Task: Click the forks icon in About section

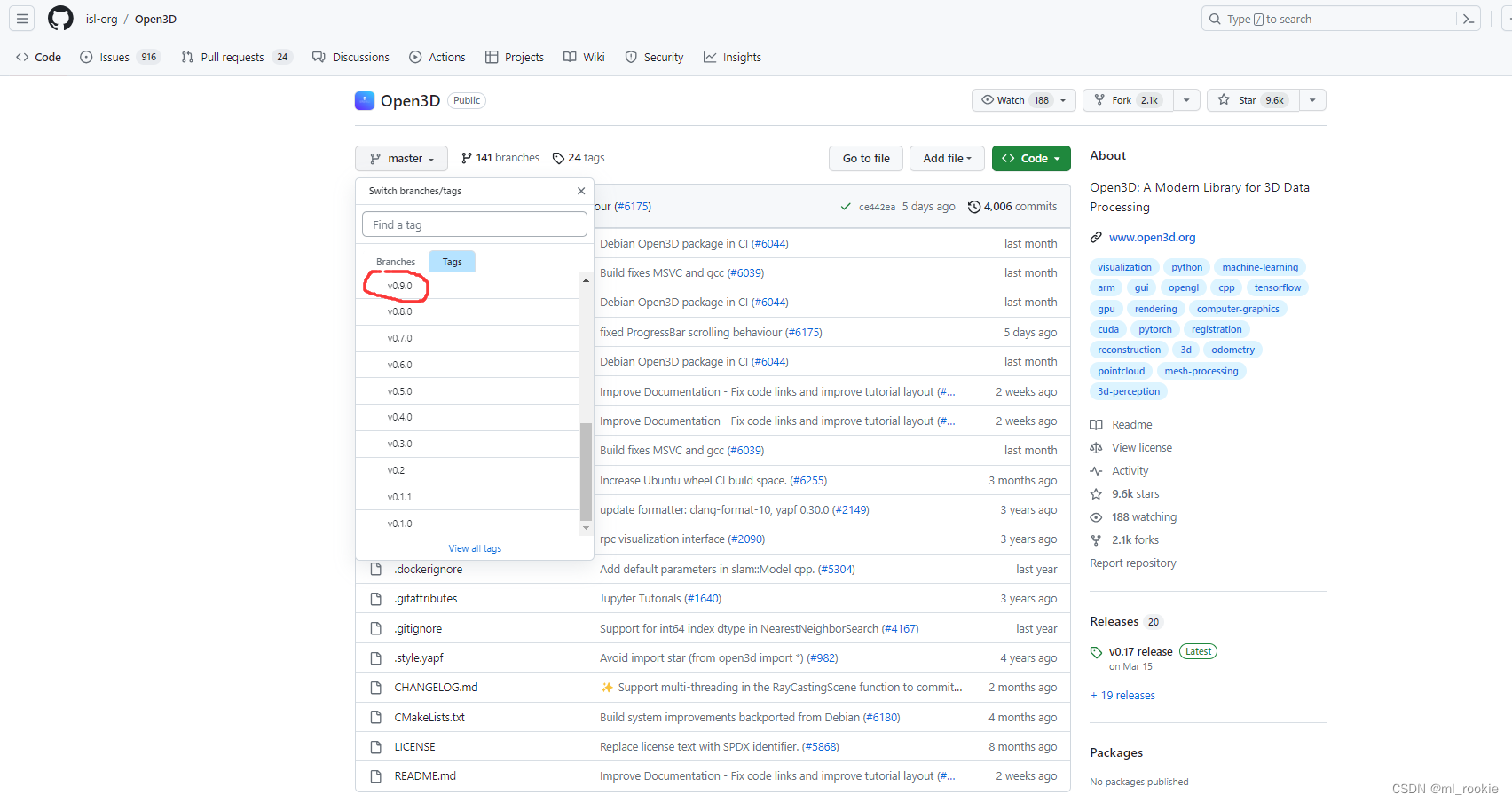Action: 1097,540
